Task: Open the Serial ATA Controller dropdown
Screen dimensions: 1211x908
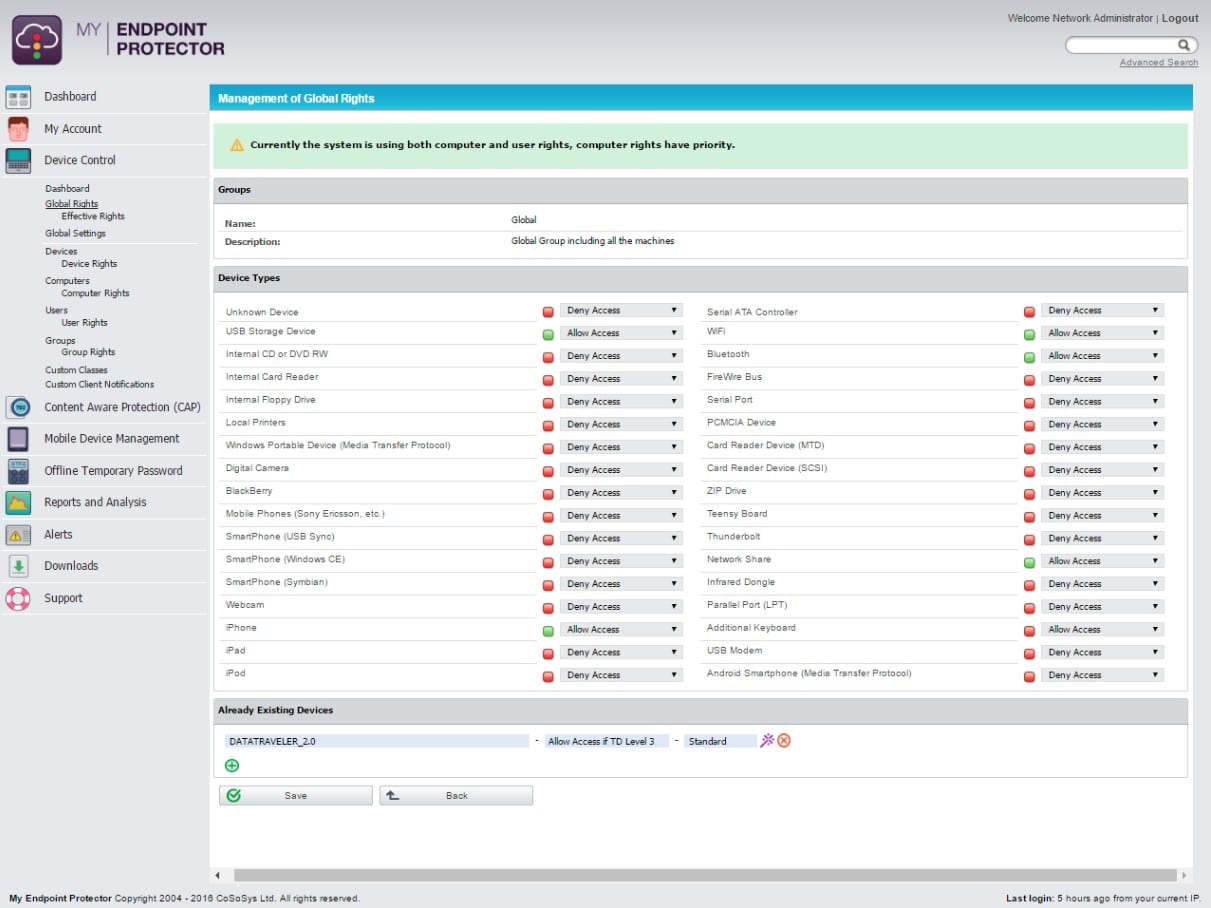Action: (x=1102, y=310)
